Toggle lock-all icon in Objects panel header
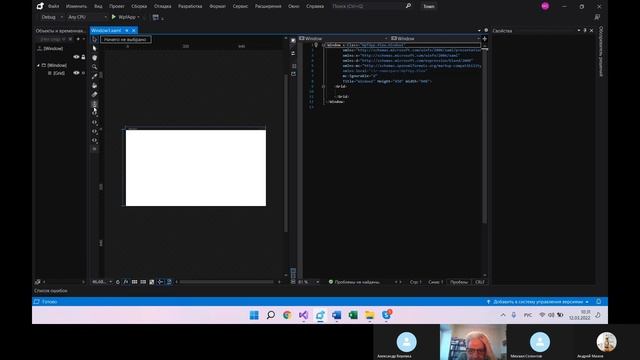The height and width of the screenshot is (360, 640). (x=83, y=57)
